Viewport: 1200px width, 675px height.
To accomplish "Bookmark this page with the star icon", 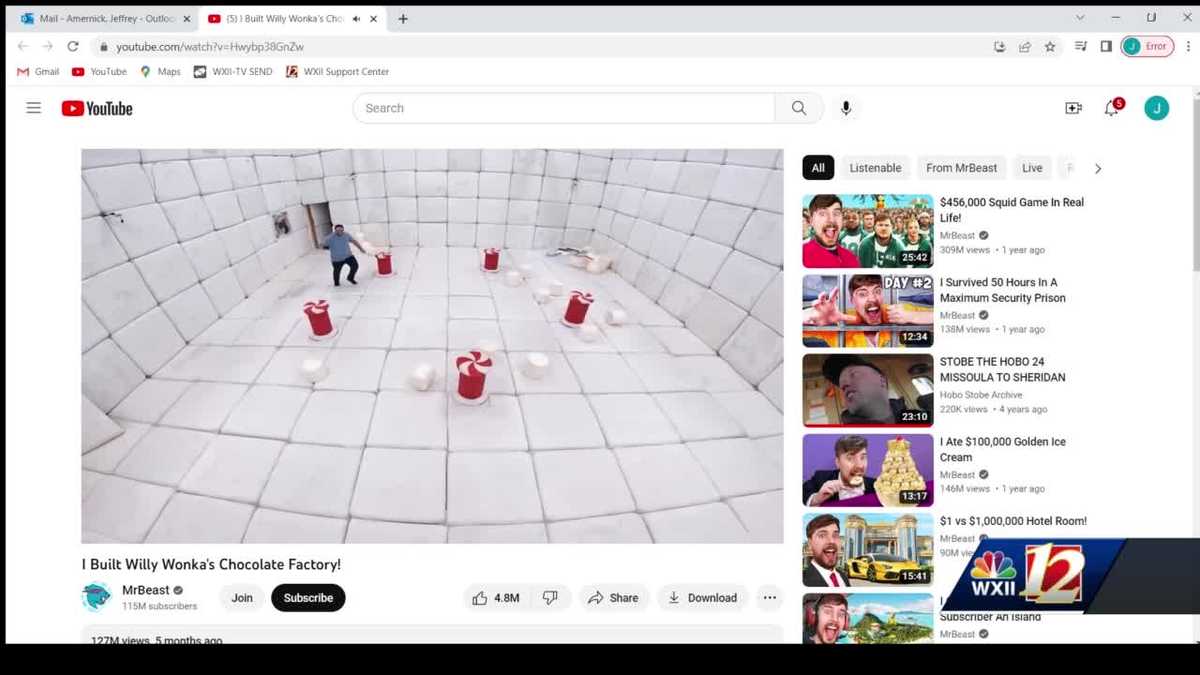I will (x=1050, y=46).
